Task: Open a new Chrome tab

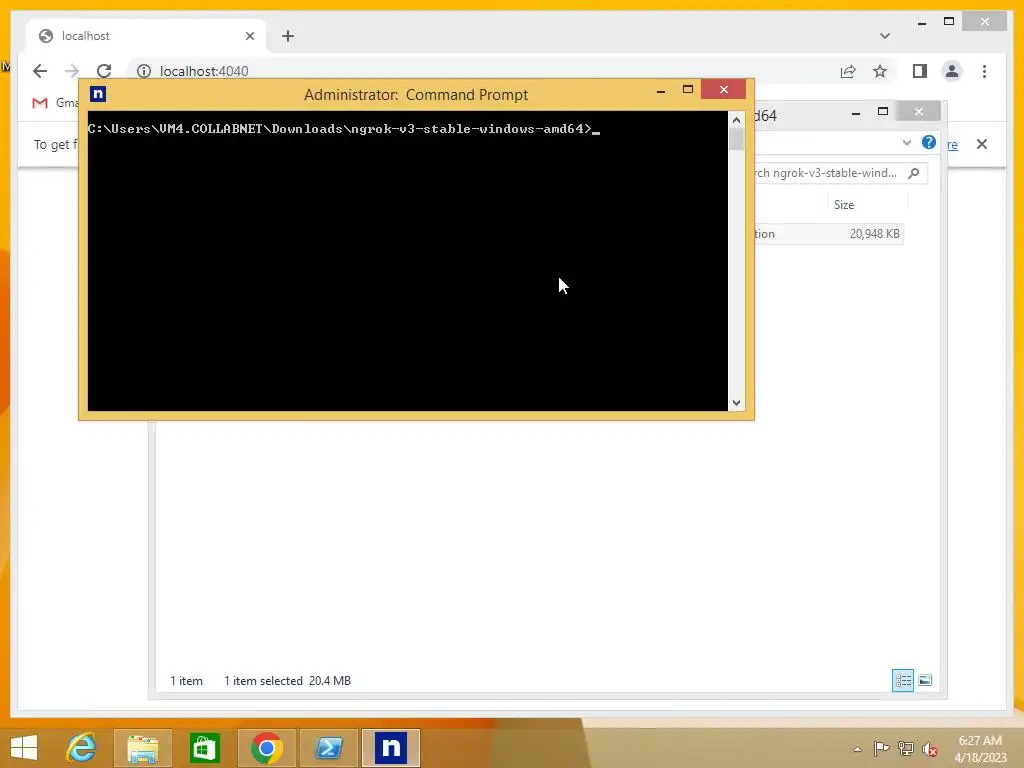Action: 288,36
